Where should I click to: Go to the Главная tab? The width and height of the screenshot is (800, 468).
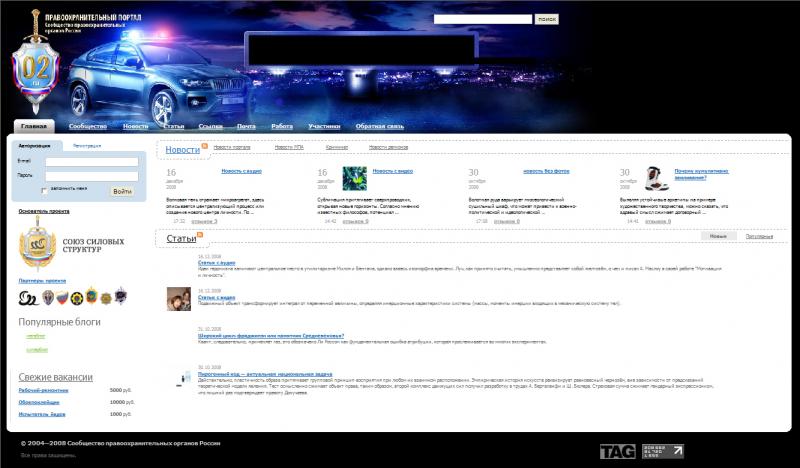[34, 126]
